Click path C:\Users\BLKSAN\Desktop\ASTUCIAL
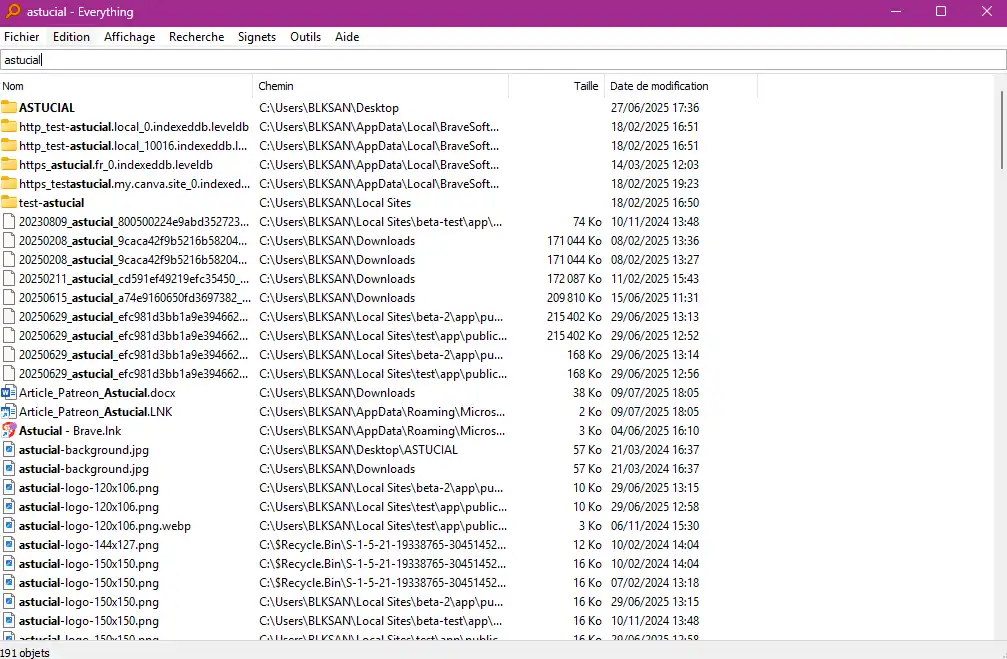1007x659 pixels. click(358, 450)
